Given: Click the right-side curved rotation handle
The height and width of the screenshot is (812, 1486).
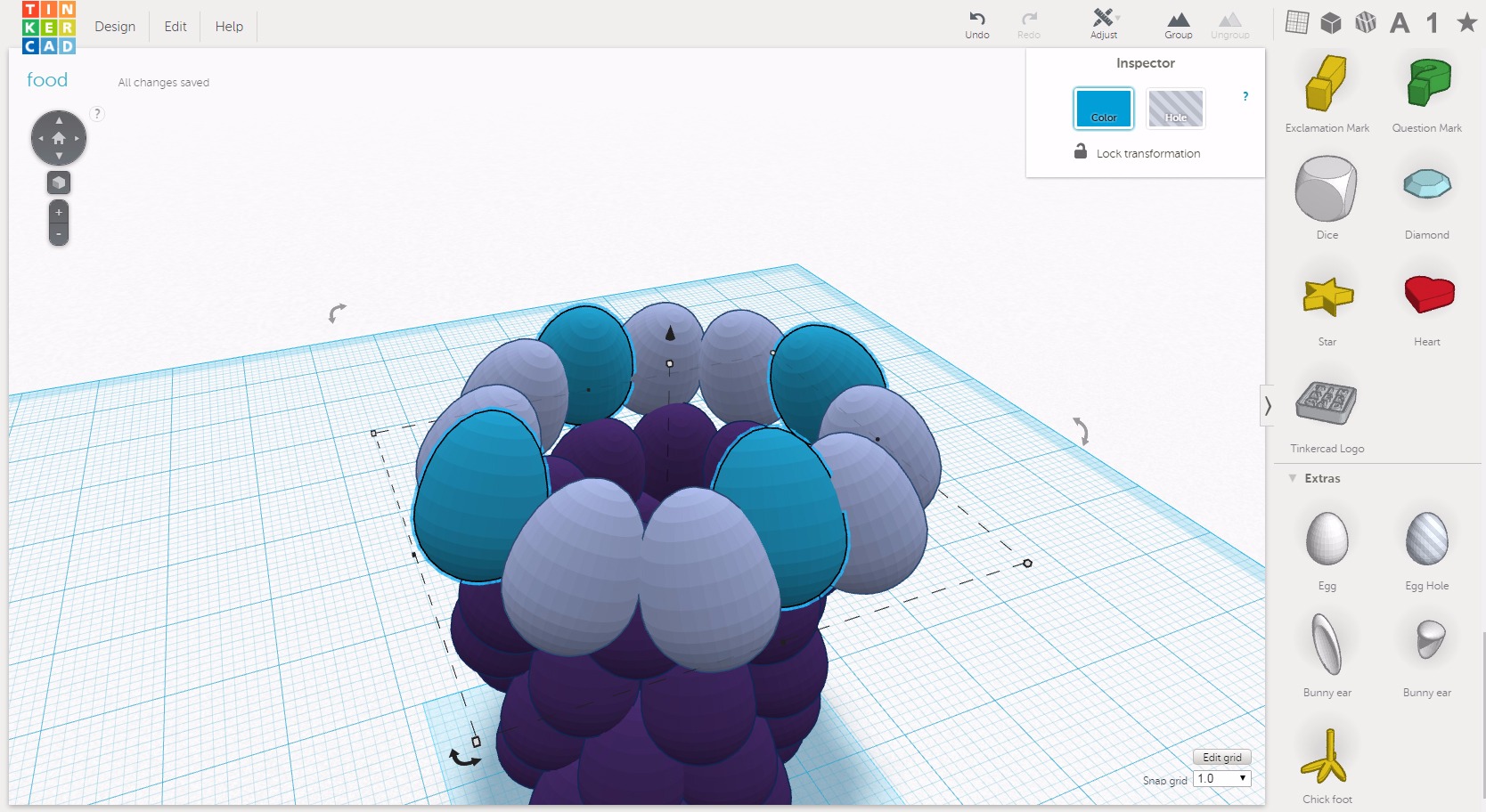Looking at the screenshot, I should coord(1081,431).
